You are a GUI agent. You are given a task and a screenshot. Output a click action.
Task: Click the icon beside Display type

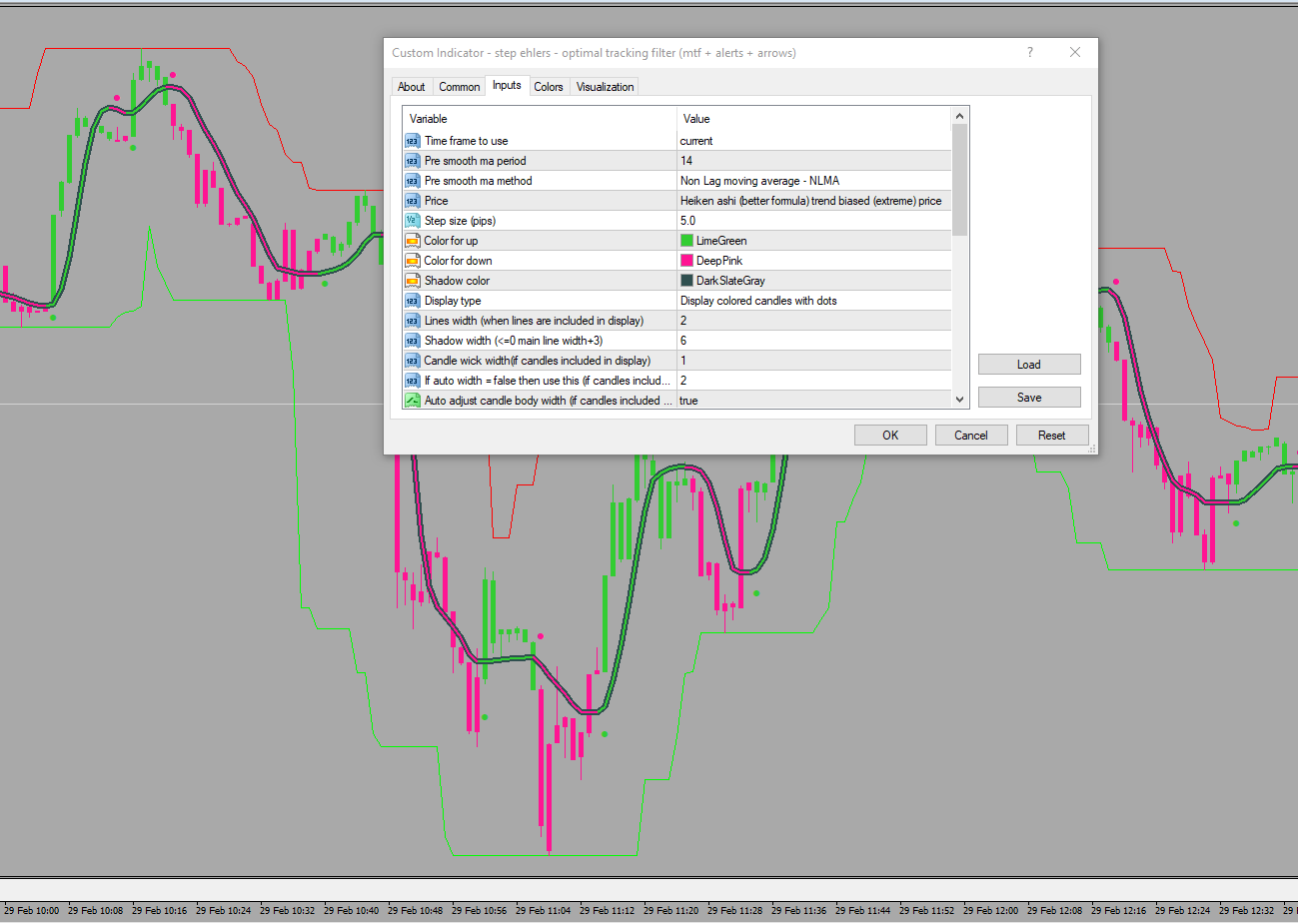click(x=412, y=301)
